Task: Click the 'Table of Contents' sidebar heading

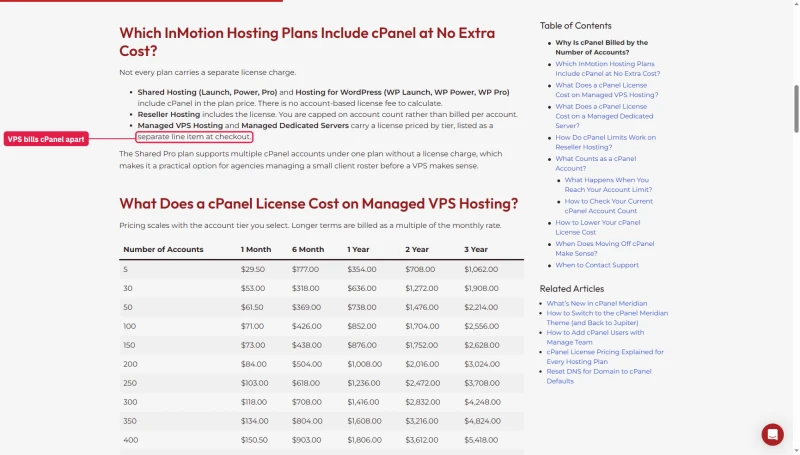Action: point(576,26)
